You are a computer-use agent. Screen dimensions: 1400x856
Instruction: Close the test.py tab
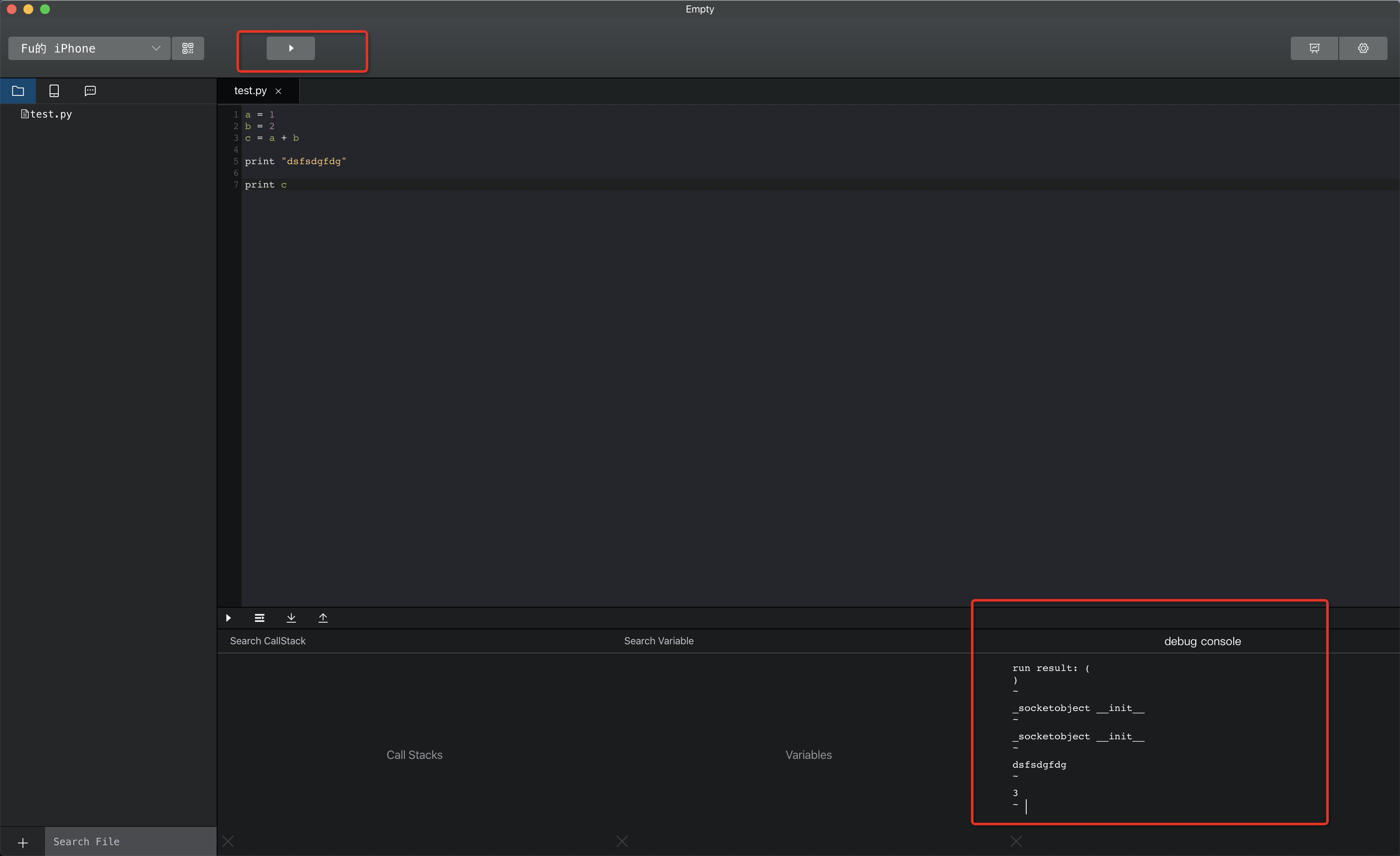(278, 92)
